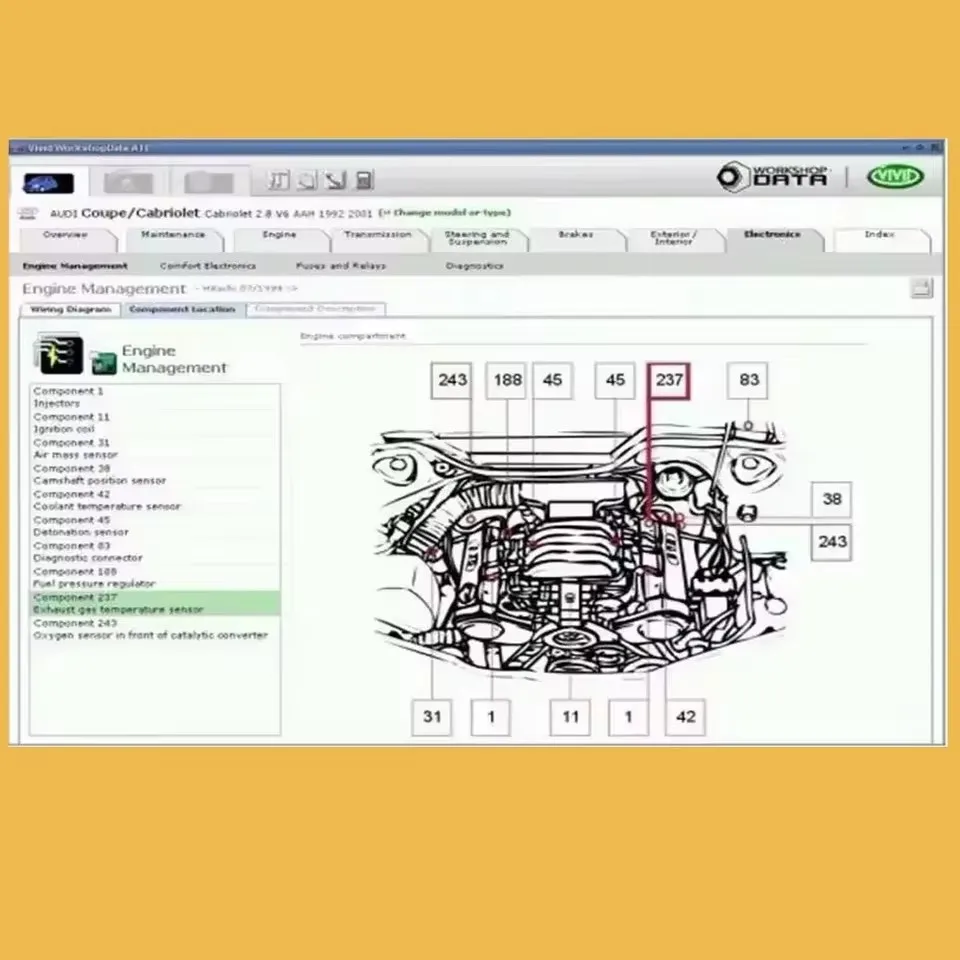Click the Engine Management wiring icon
Image resolution: width=960 pixels, height=960 pixels.
(59, 354)
